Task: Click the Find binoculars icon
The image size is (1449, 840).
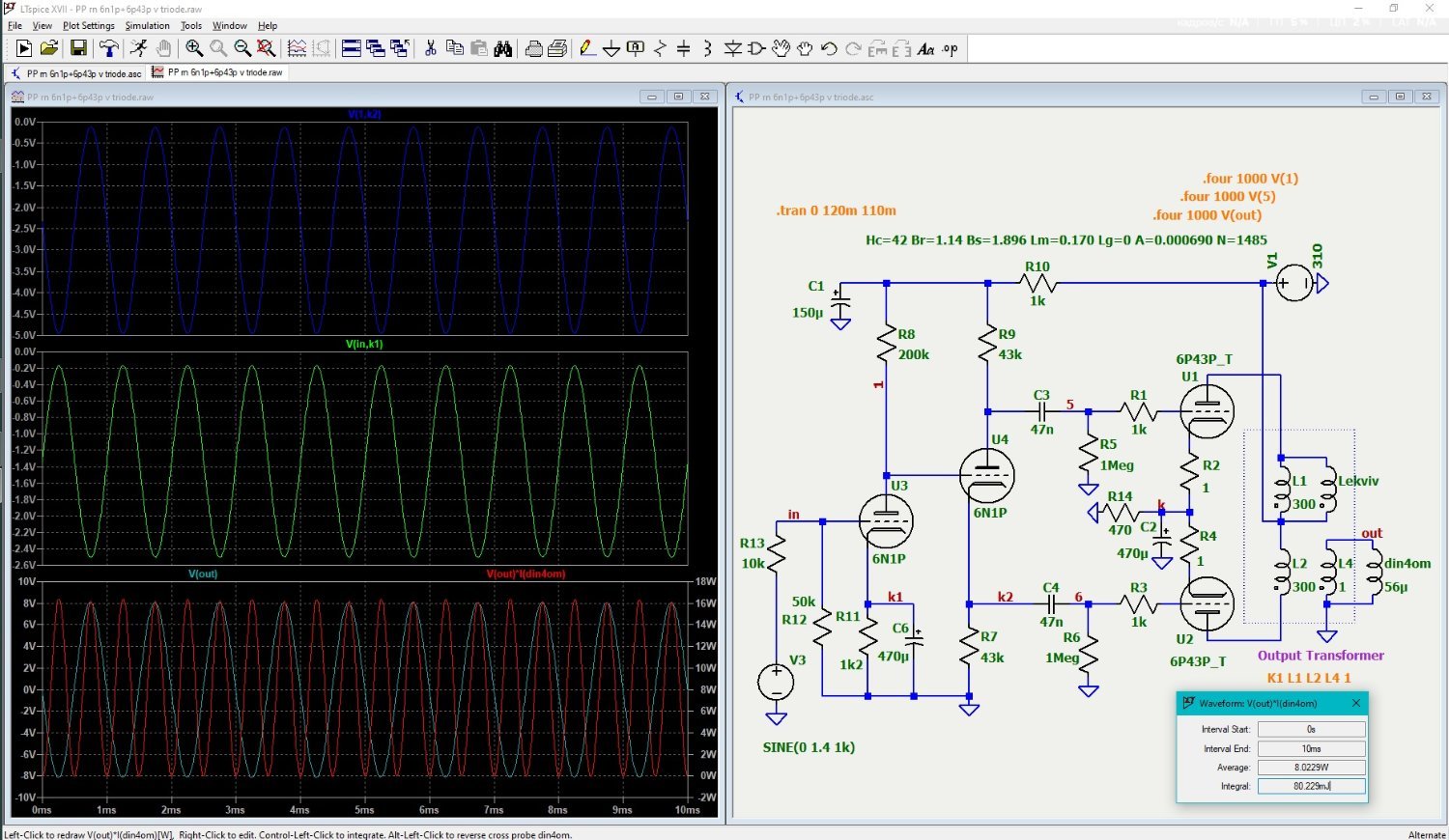Action: pyautogui.click(x=502, y=48)
